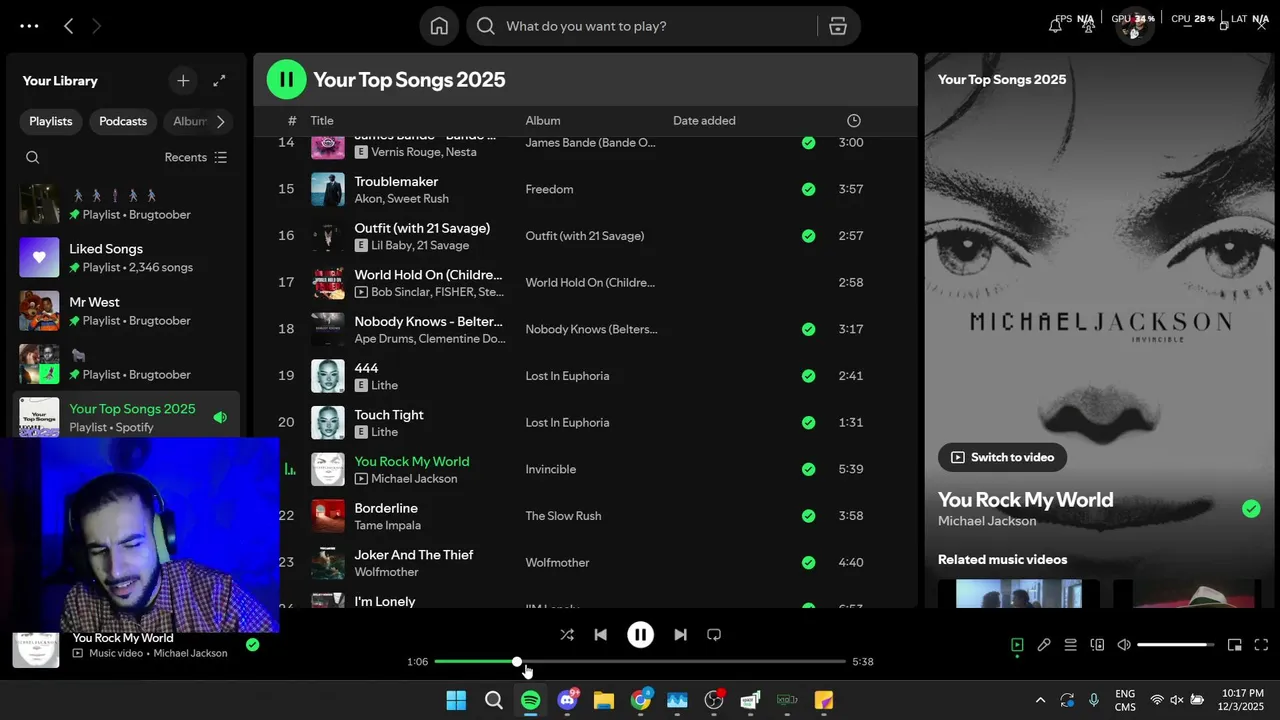Toggle saved checkmark for Troublemaker
Screen dimensions: 1280x720
808,189
